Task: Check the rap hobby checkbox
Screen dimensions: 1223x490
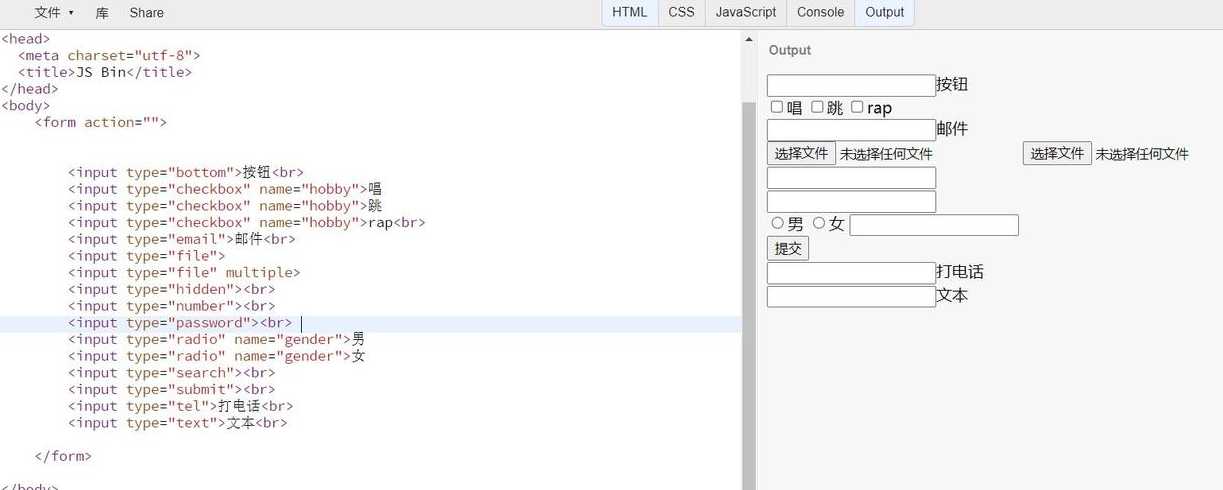Action: pyautogui.click(x=857, y=107)
